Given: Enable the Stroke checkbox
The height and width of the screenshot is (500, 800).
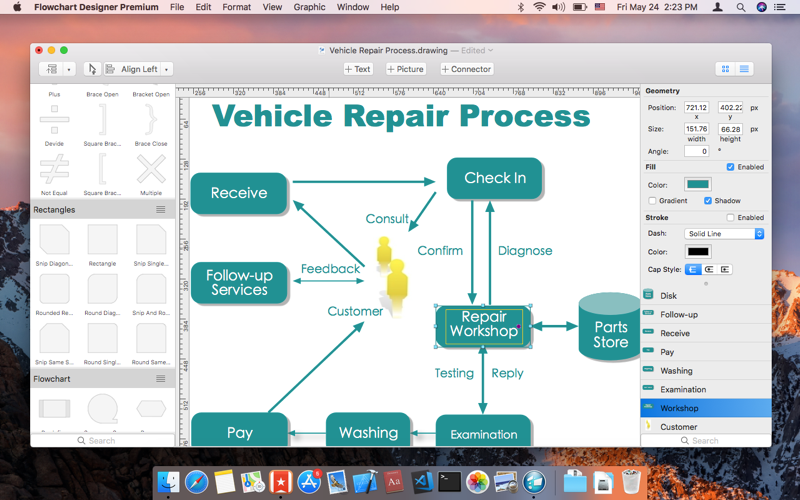Looking at the screenshot, I should (730, 217).
